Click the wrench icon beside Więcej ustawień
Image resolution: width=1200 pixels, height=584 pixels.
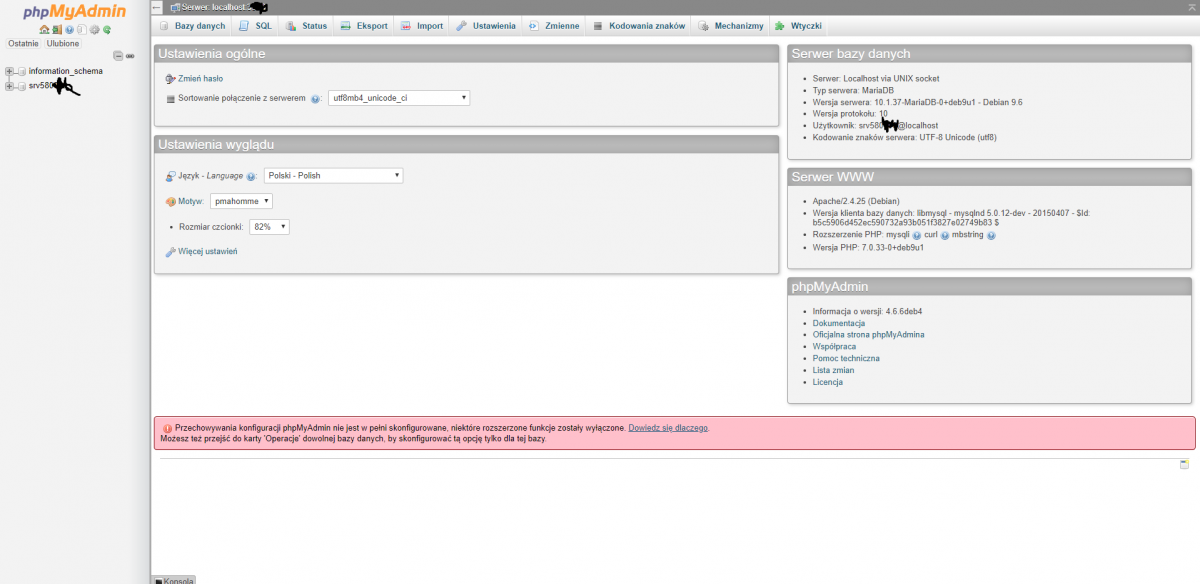(170, 252)
